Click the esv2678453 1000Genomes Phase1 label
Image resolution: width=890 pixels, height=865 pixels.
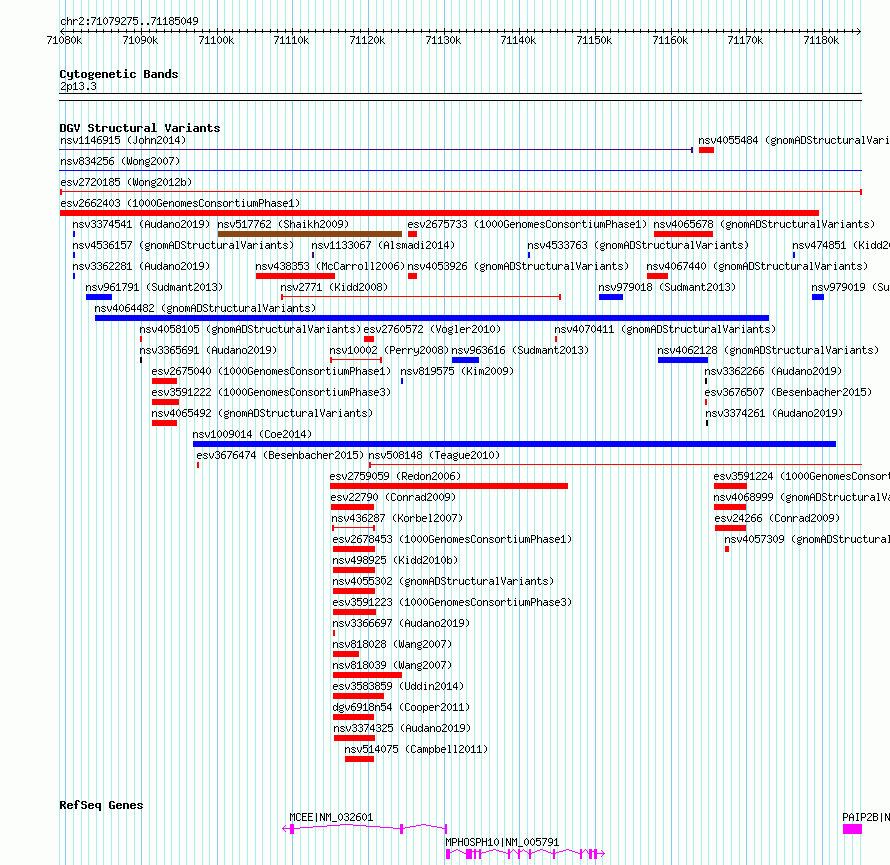pyautogui.click(x=452, y=539)
